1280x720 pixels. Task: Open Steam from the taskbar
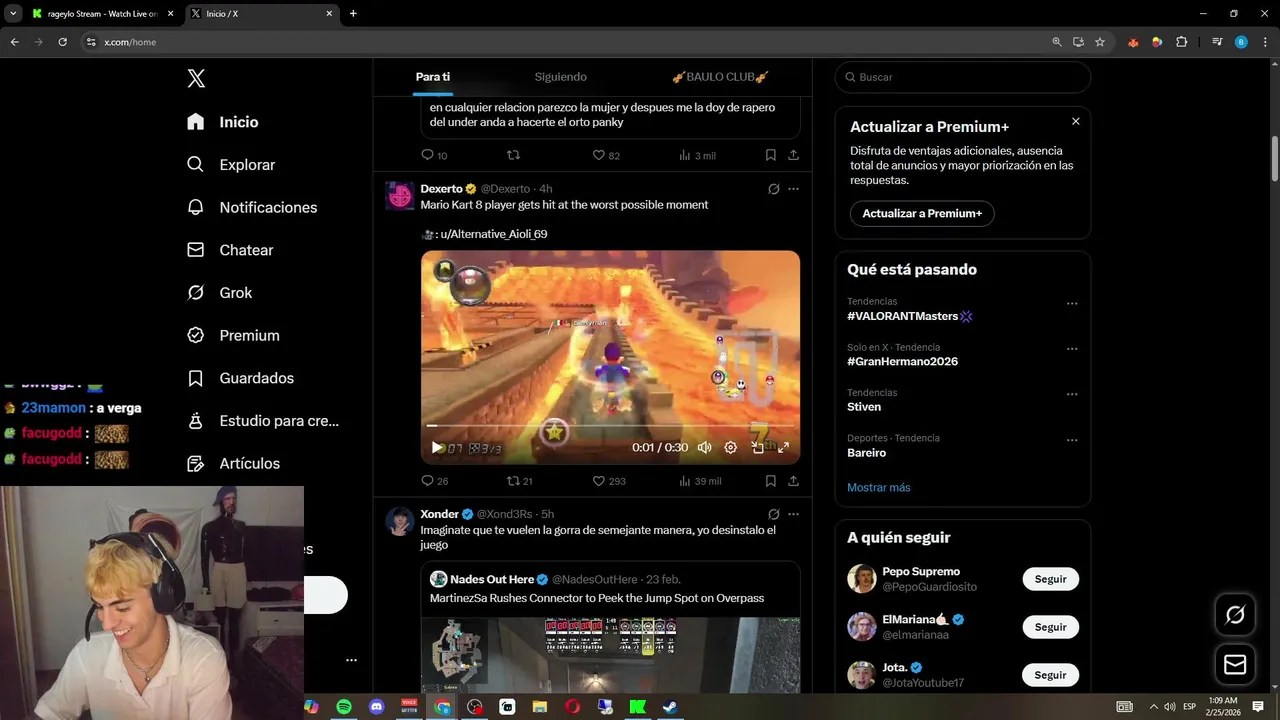coord(670,707)
